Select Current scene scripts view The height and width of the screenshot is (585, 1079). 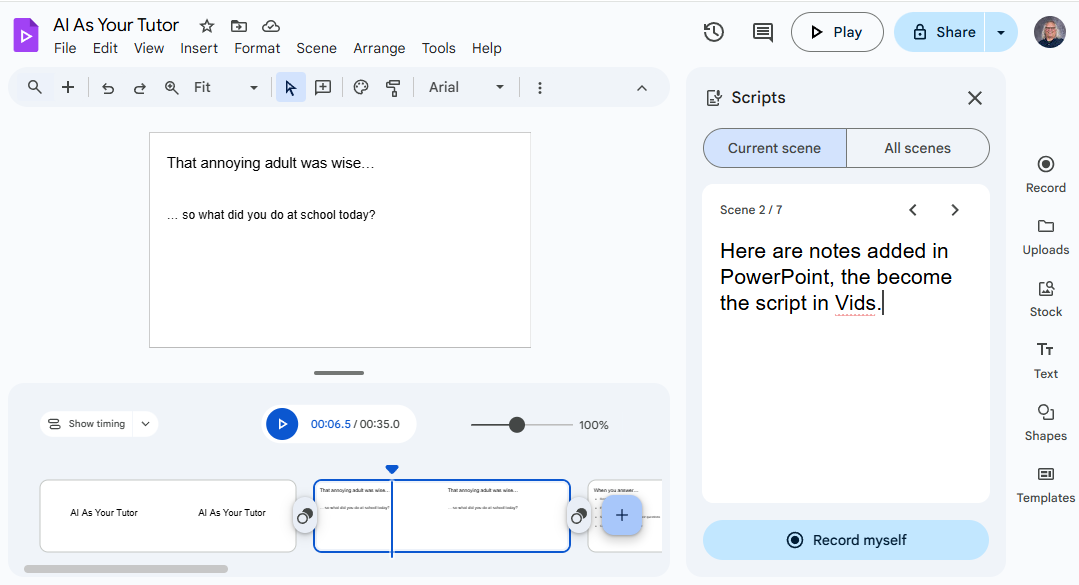coord(774,148)
